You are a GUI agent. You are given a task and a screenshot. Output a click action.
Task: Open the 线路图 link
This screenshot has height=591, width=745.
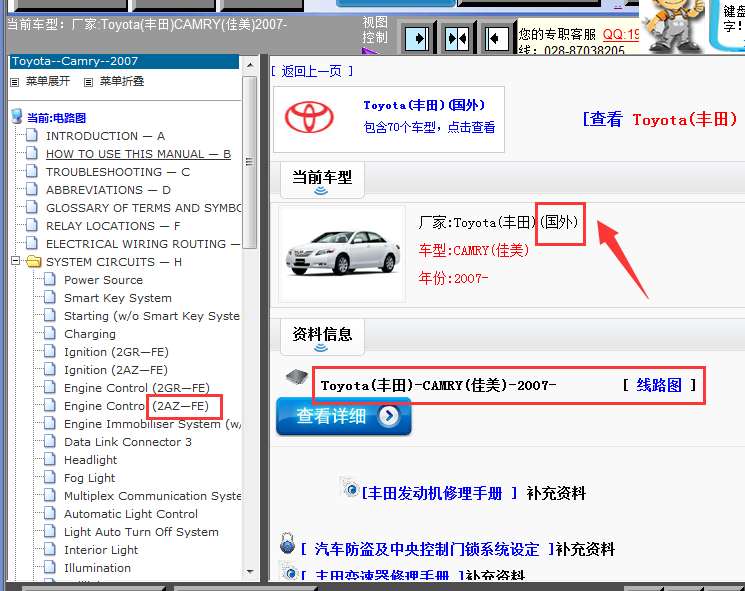coord(659,385)
